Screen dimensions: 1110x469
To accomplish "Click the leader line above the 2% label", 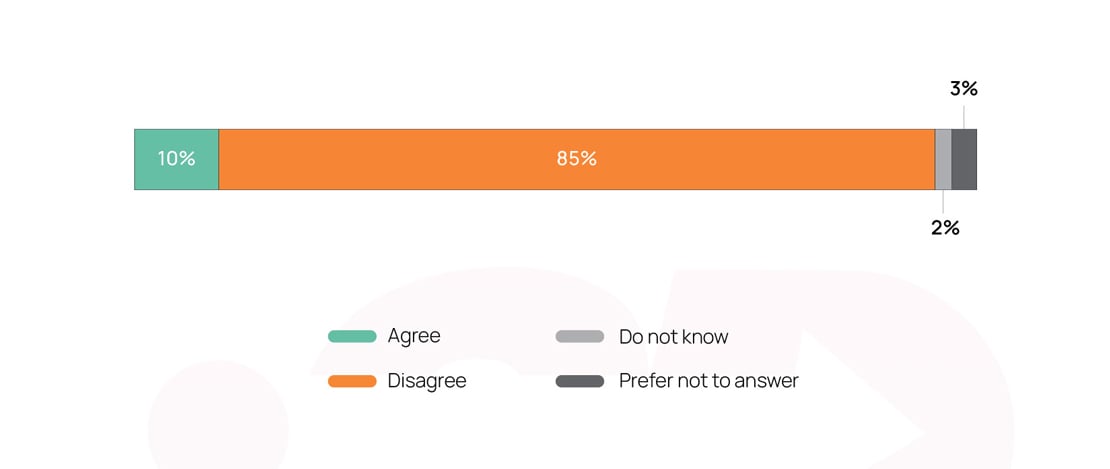I will pos(943,202).
